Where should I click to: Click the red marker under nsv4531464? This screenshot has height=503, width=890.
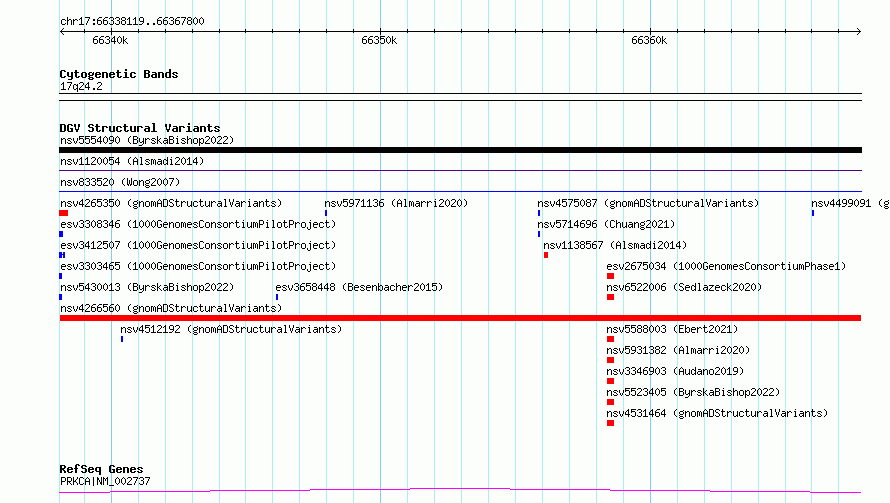click(610, 423)
